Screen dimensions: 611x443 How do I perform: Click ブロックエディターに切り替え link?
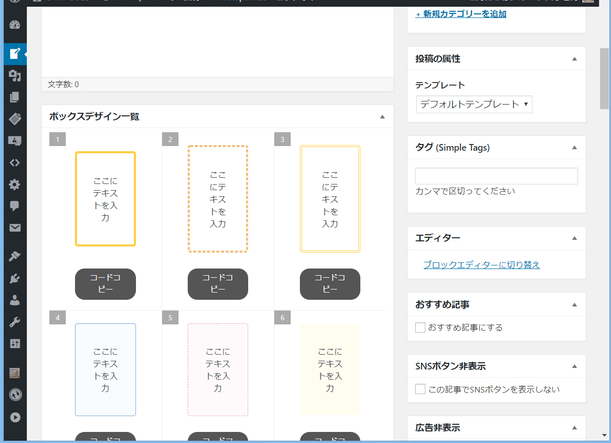pyautogui.click(x=482, y=265)
